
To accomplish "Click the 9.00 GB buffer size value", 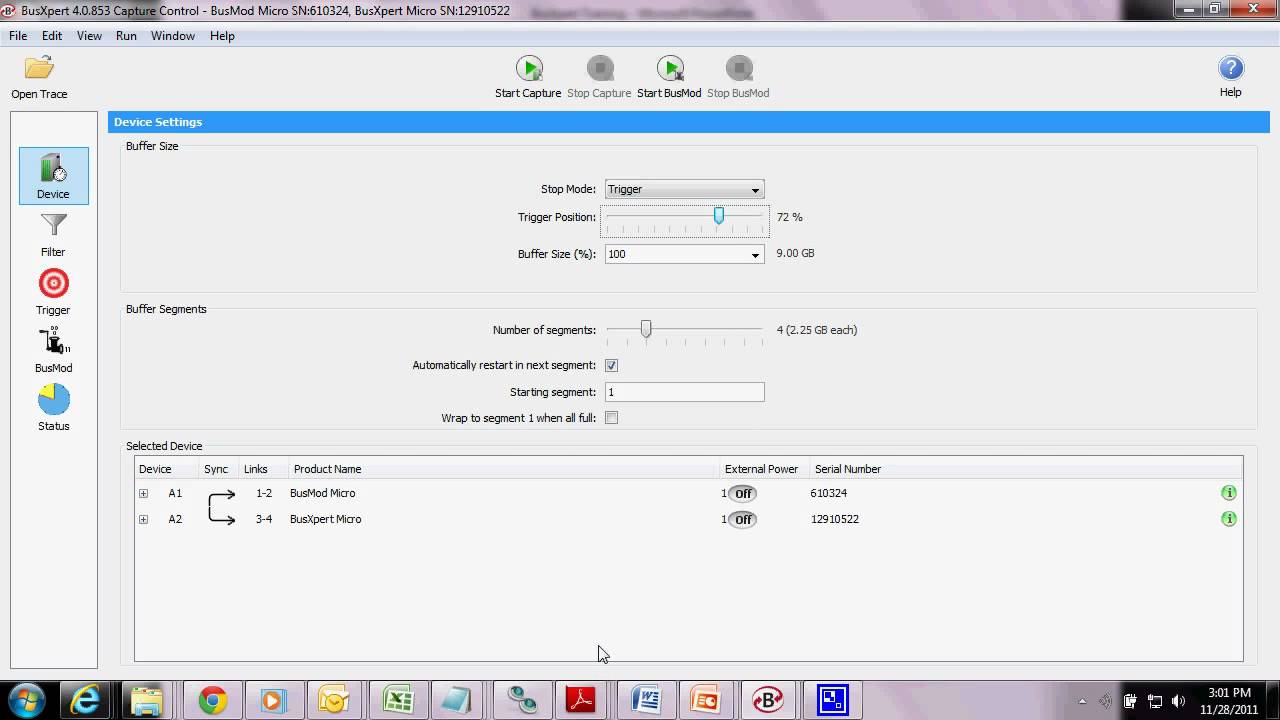I will [x=795, y=254].
